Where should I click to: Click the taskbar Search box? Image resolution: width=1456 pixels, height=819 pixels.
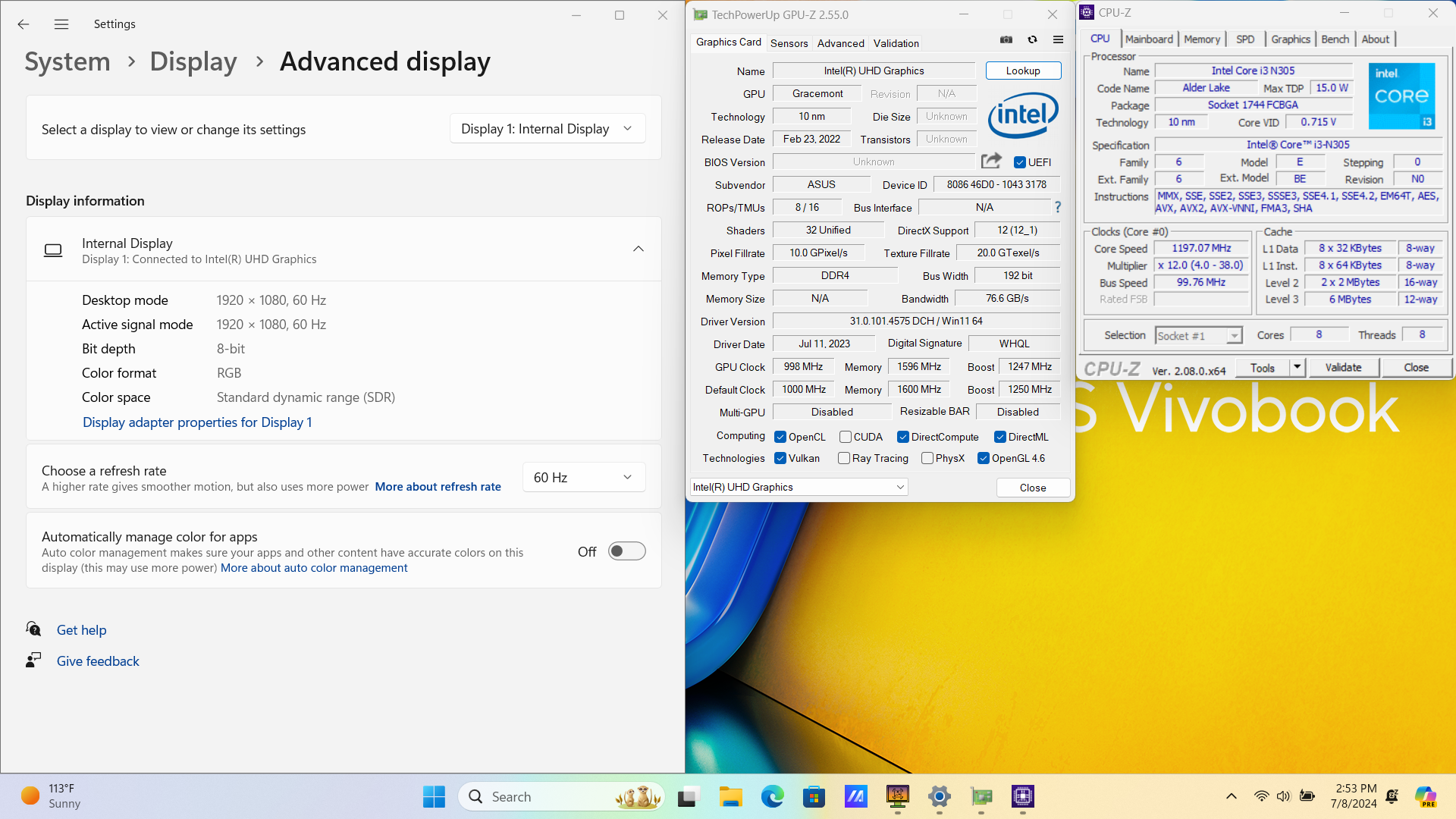[x=561, y=796]
